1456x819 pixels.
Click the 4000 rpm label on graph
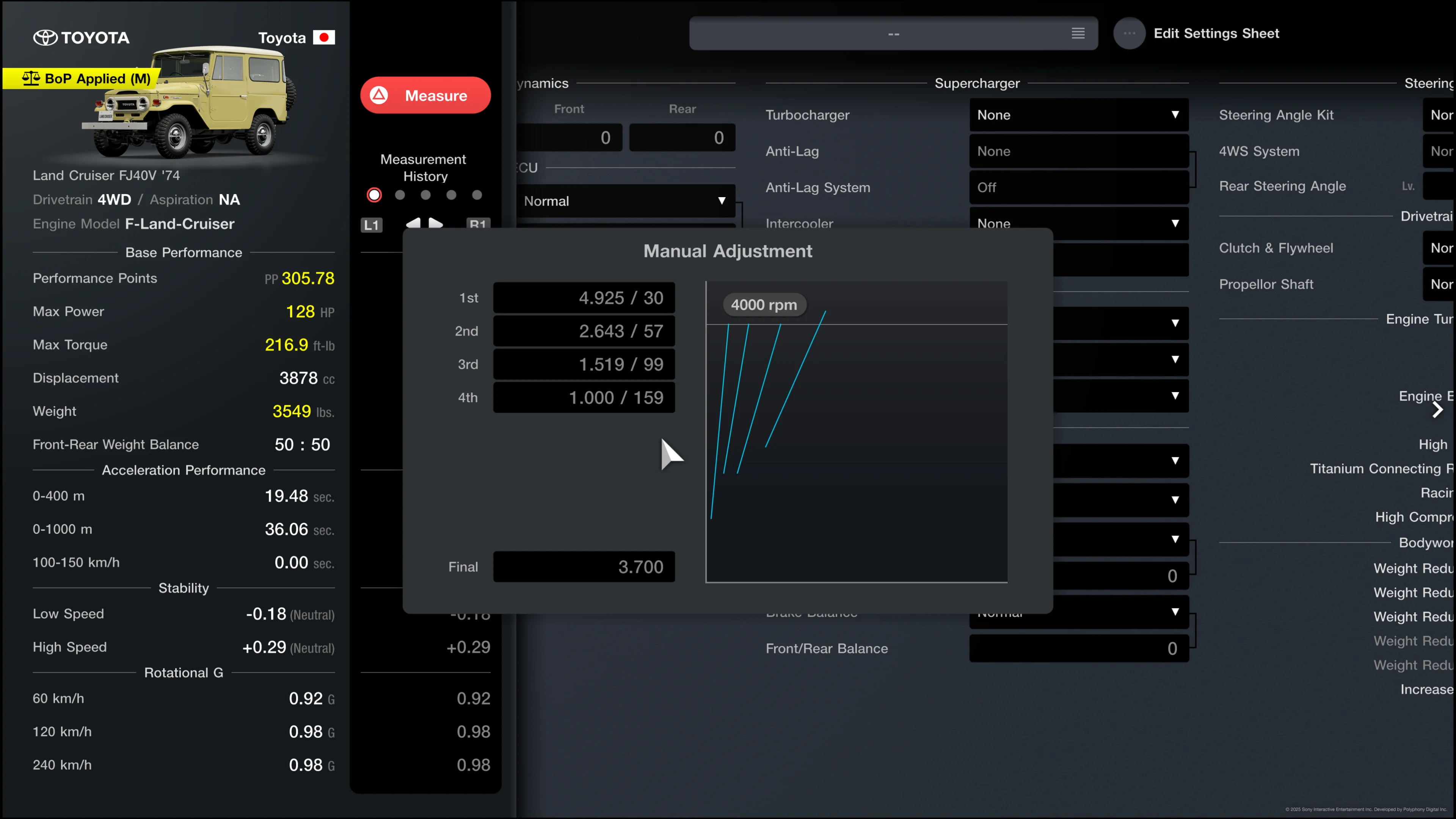(x=764, y=304)
